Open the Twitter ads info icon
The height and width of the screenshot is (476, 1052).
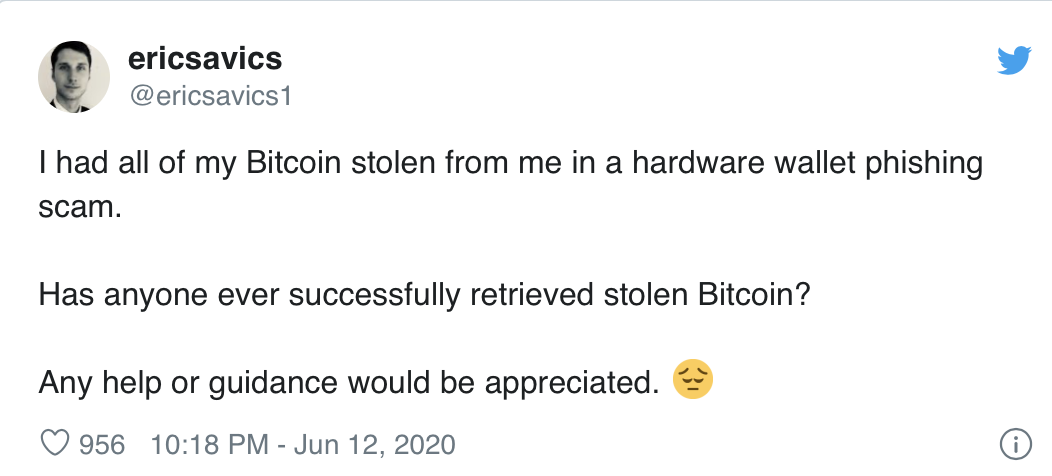[1016, 444]
